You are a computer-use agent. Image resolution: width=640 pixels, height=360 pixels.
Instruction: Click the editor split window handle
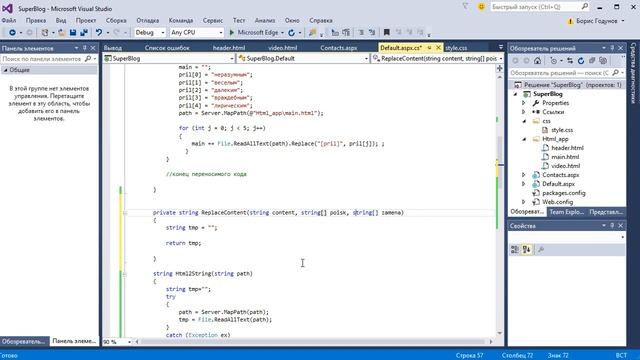(500, 68)
